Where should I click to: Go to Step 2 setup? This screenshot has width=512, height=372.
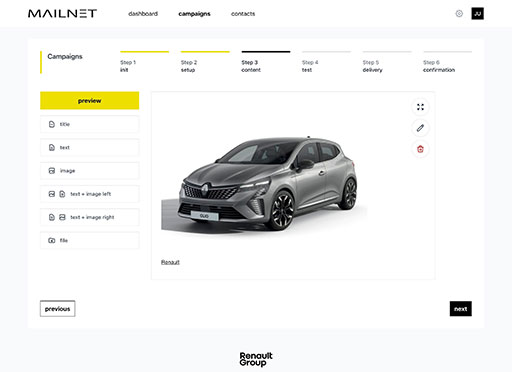[x=205, y=62]
